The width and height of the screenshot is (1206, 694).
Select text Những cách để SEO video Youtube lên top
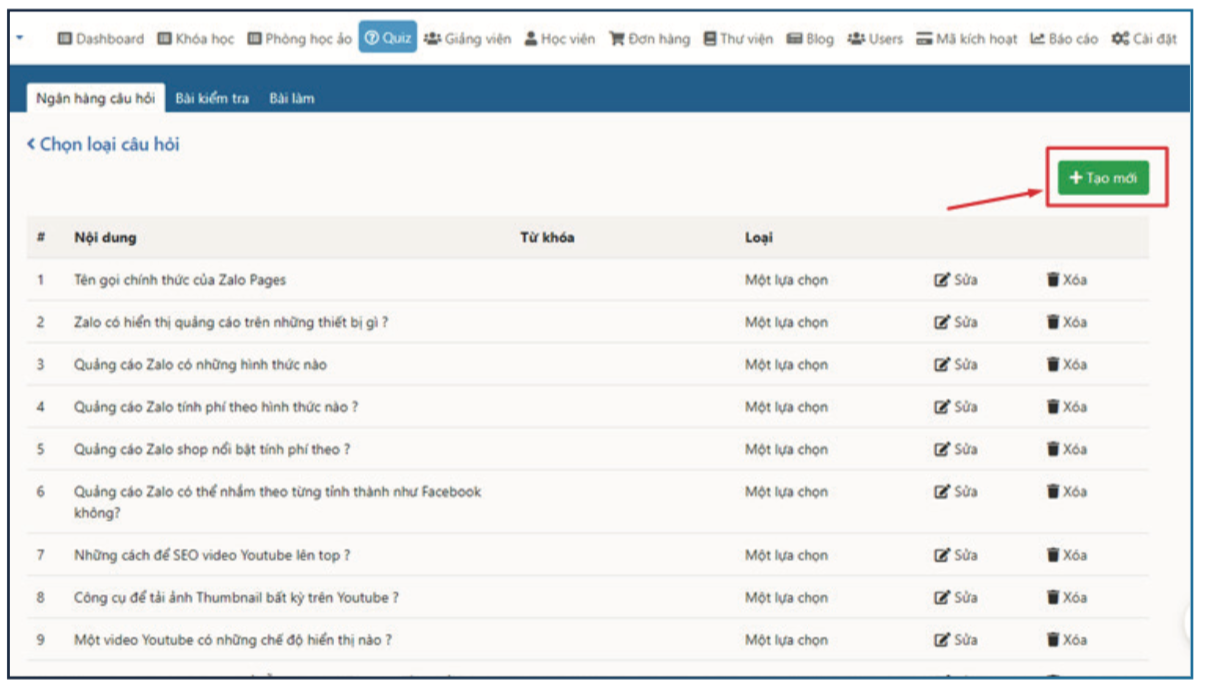[x=212, y=555]
